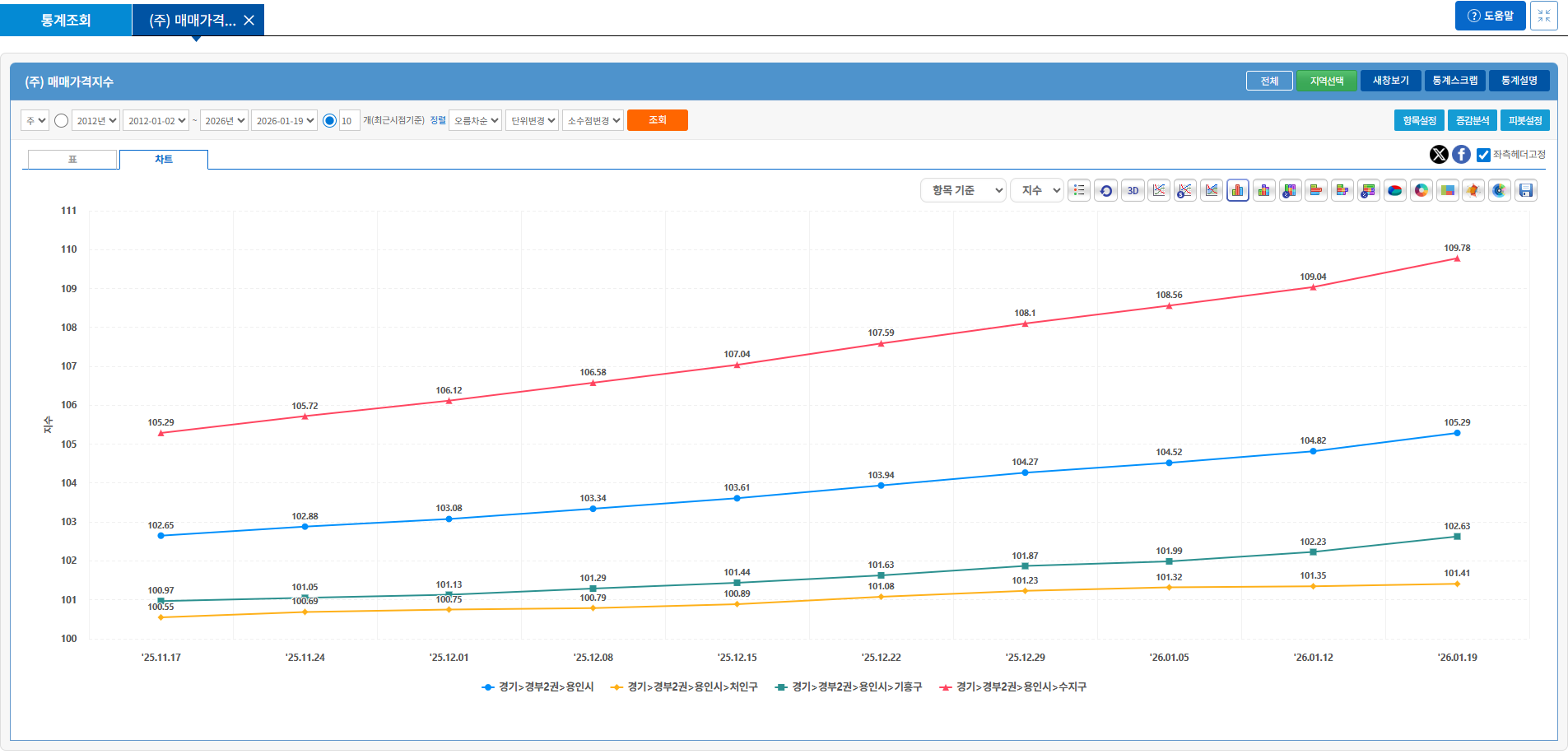
Task: Open the 주 period dropdown
Action: tap(35, 120)
